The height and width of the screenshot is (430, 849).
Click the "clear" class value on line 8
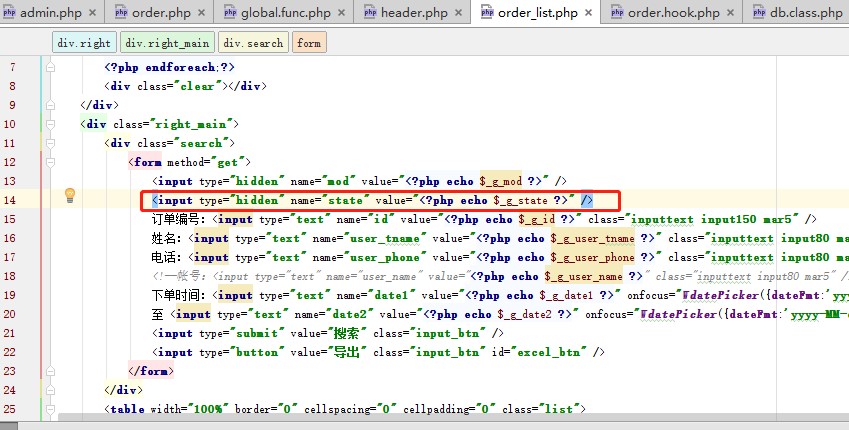[198, 86]
